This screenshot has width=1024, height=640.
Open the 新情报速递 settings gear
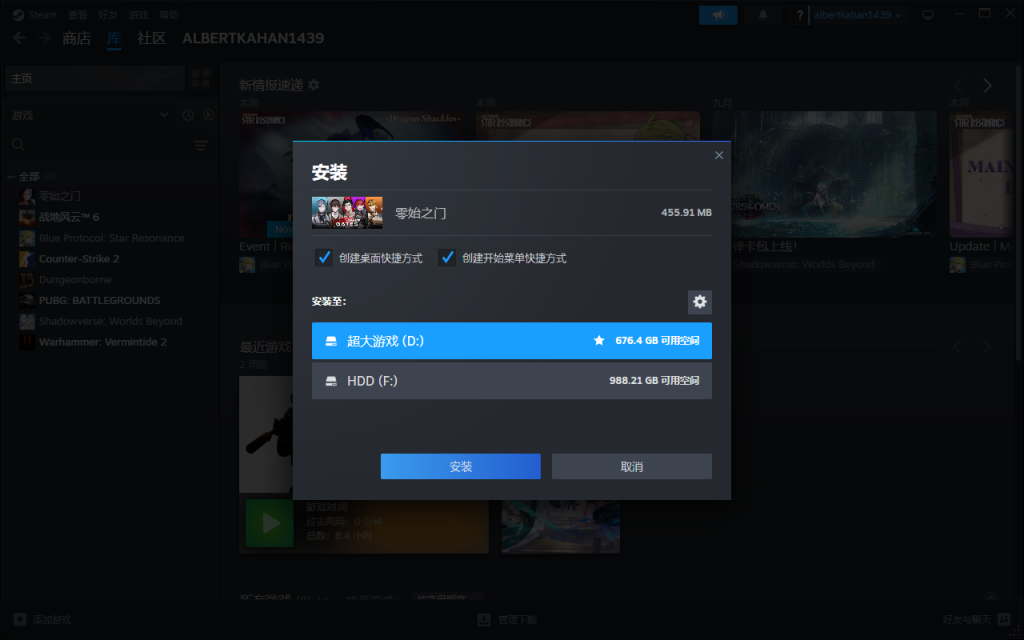314,85
